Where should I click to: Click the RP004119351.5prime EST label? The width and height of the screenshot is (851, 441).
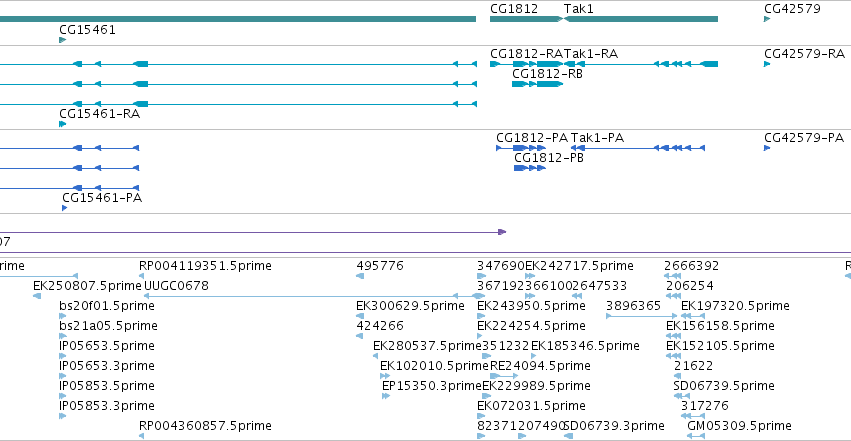coord(205,266)
